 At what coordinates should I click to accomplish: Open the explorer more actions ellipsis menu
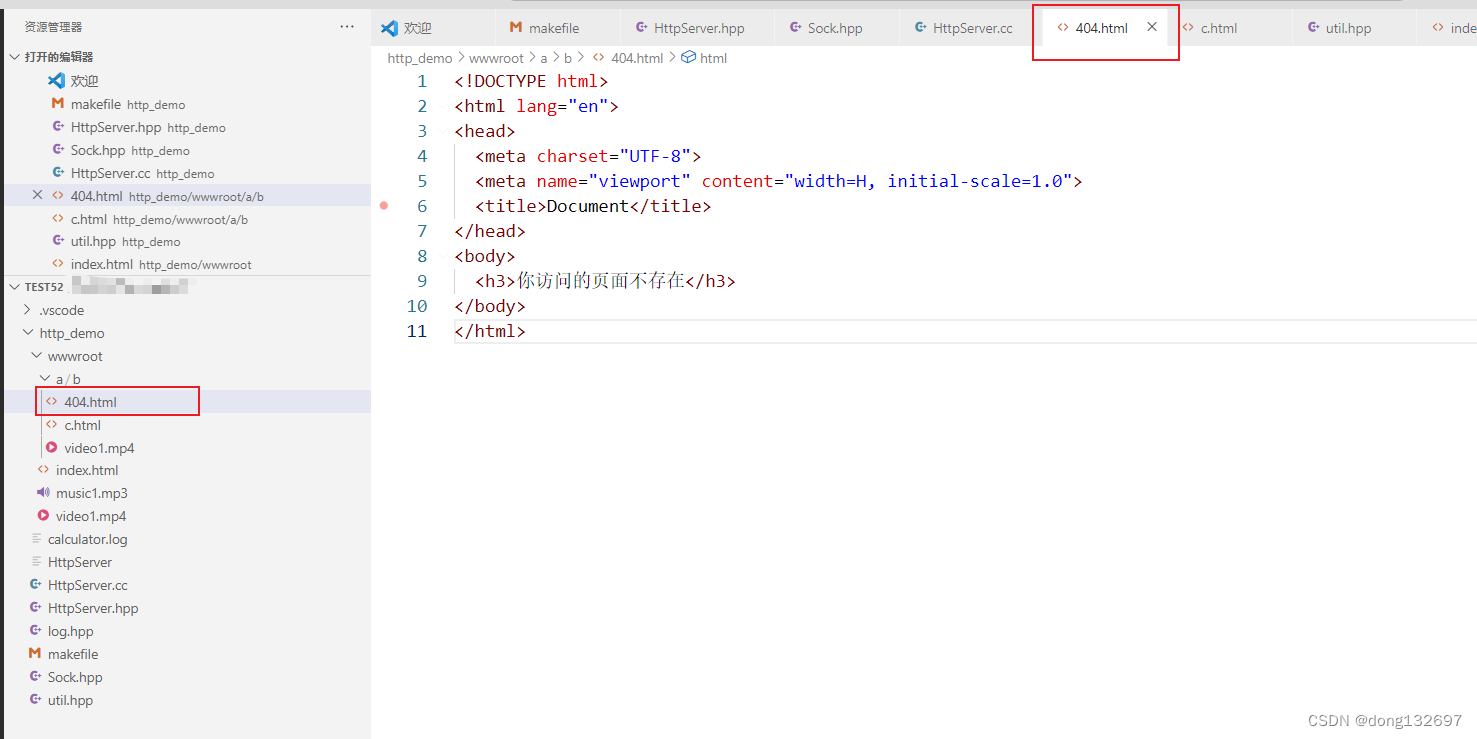[347, 27]
